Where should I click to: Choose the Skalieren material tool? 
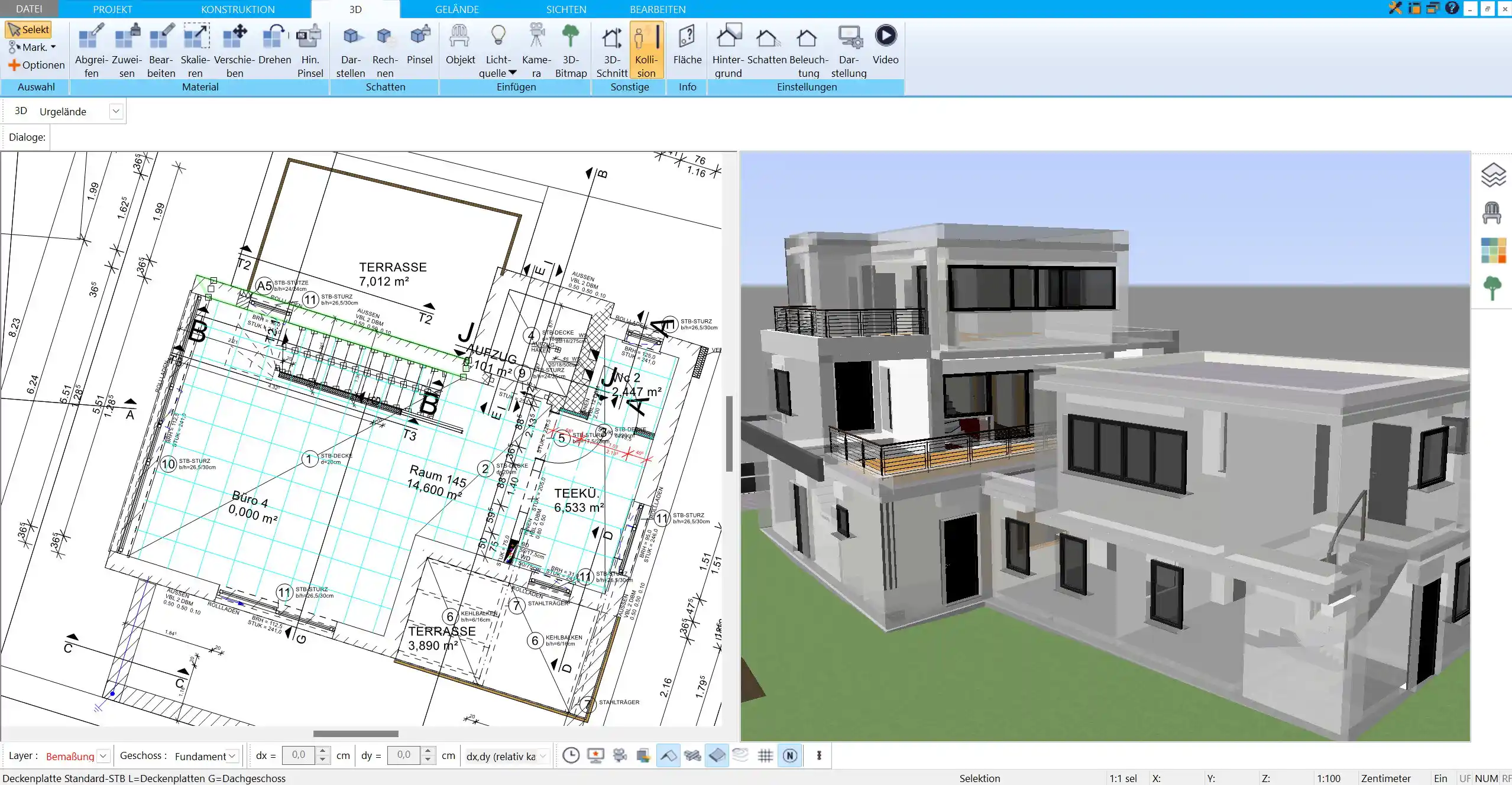tap(195, 51)
